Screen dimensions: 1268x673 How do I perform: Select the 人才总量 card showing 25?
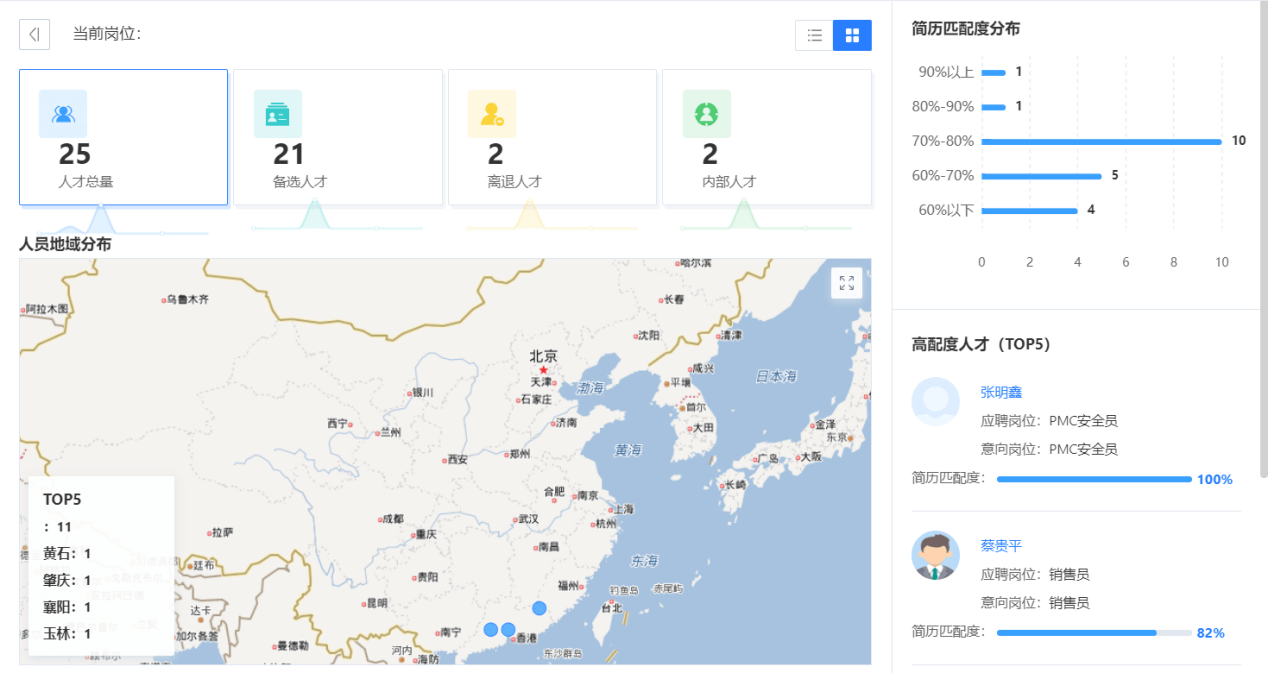click(x=123, y=138)
